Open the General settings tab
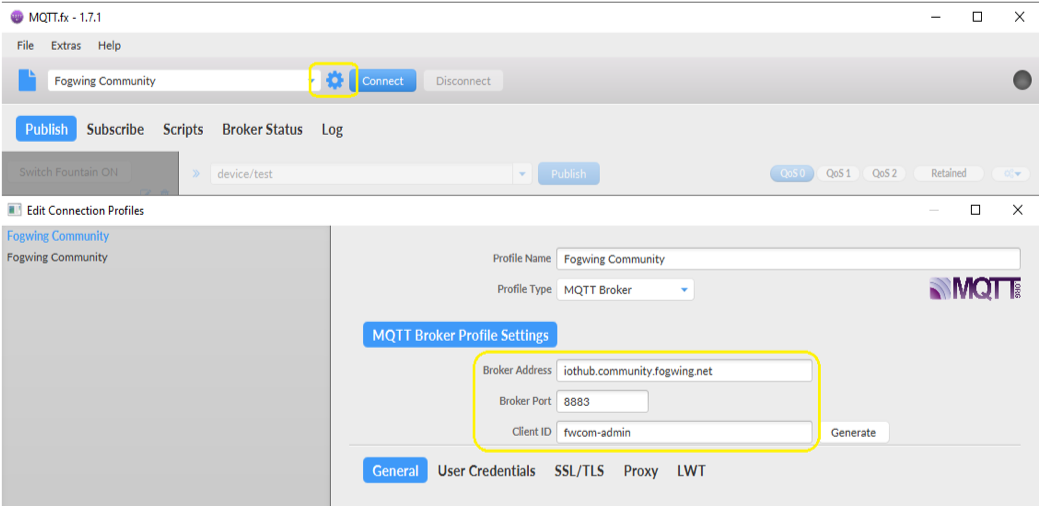This screenshot has width=1039, height=506. point(395,471)
